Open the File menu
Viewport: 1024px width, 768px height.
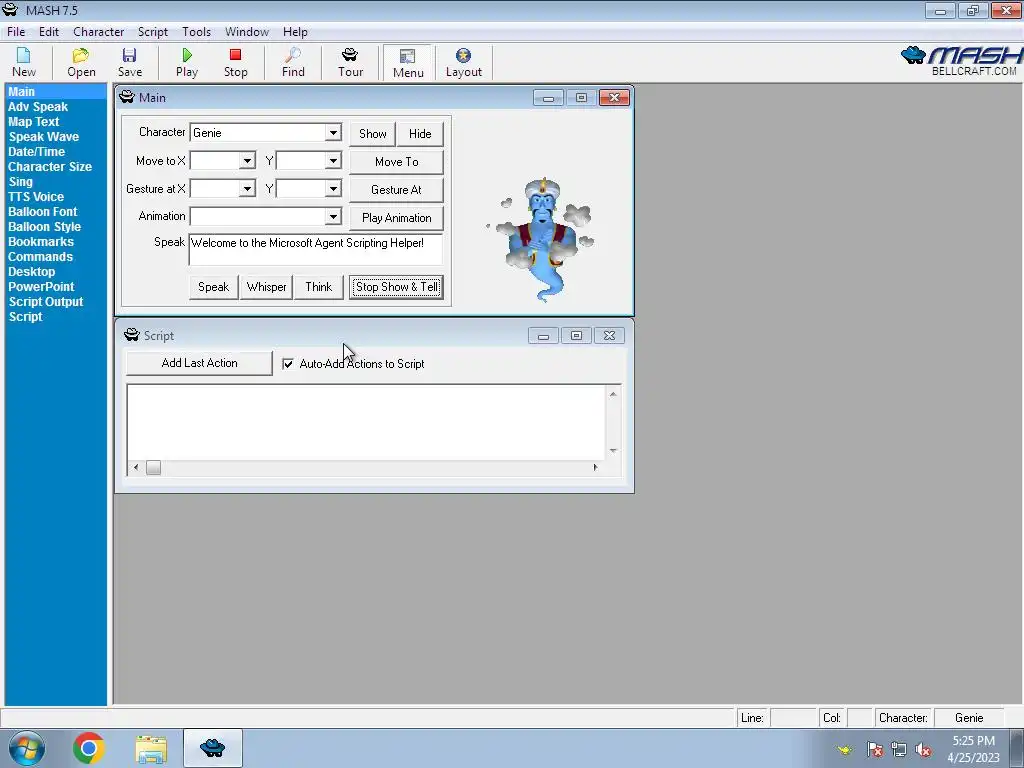click(16, 31)
